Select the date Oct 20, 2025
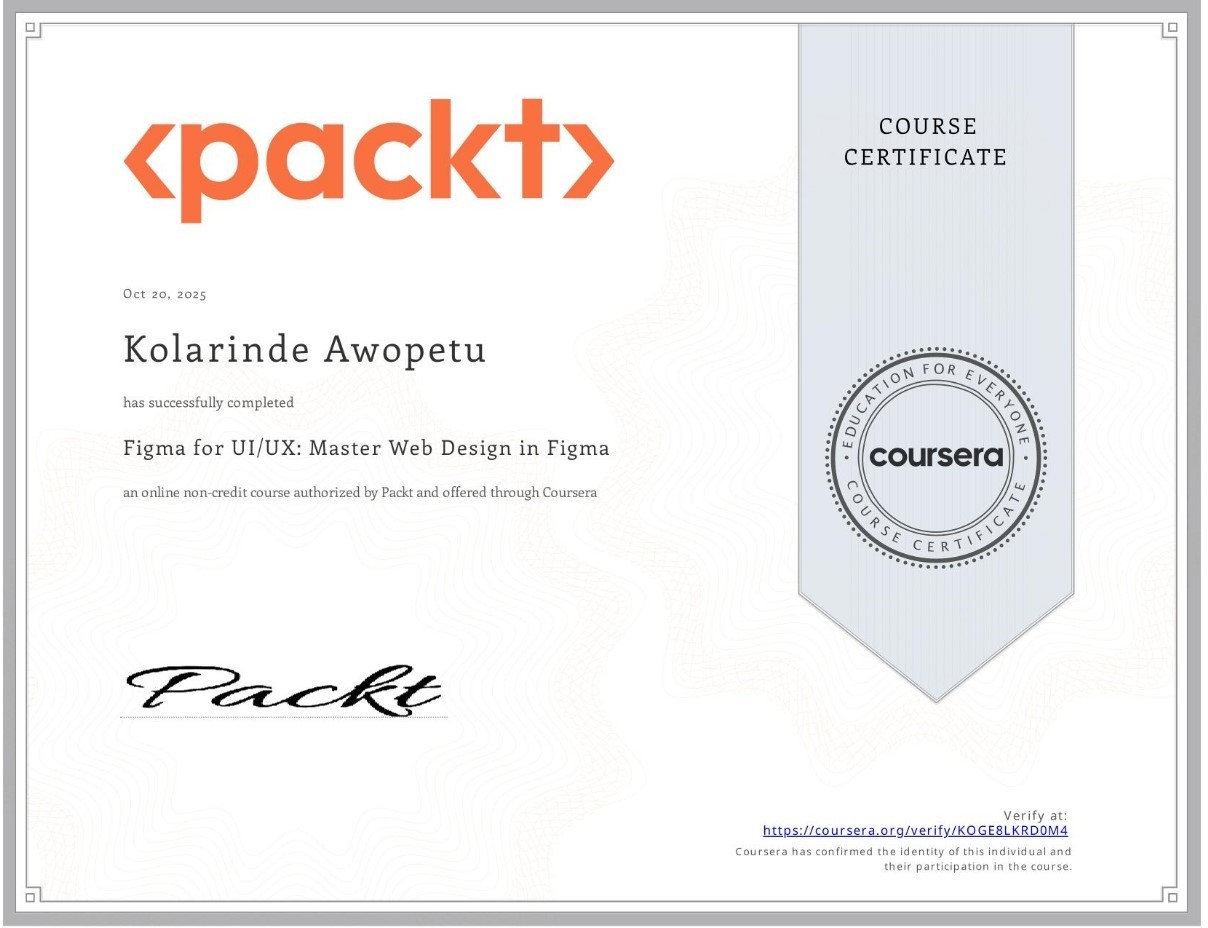1208x928 pixels. (165, 294)
